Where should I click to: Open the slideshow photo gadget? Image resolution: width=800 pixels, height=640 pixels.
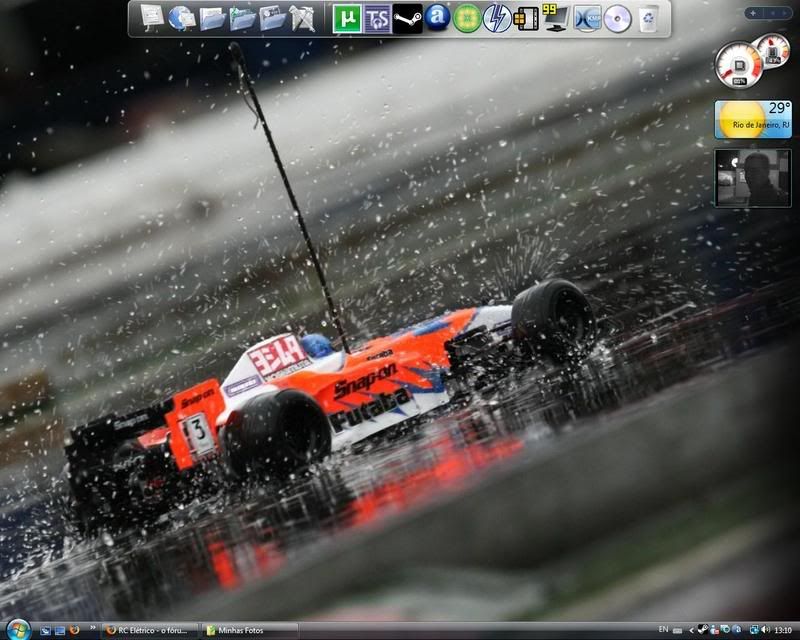753,178
